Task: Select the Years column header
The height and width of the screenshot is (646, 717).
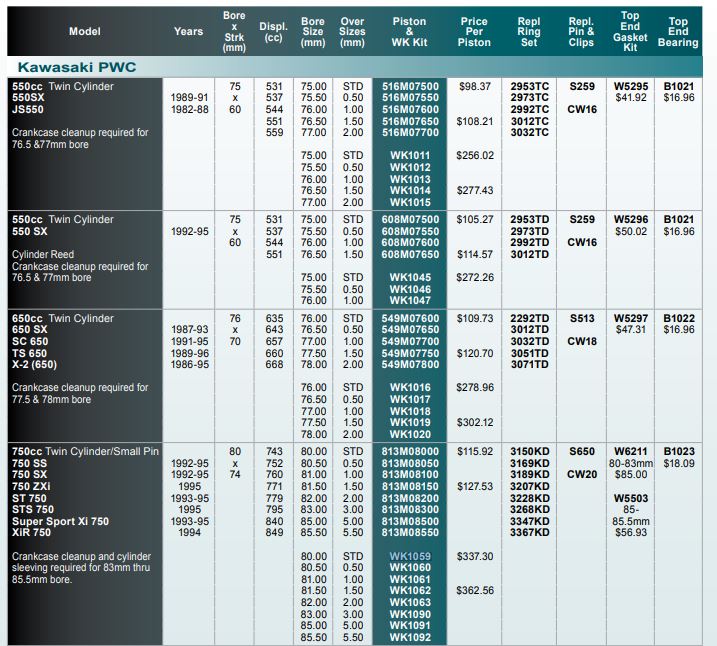Action: pyautogui.click(x=188, y=32)
